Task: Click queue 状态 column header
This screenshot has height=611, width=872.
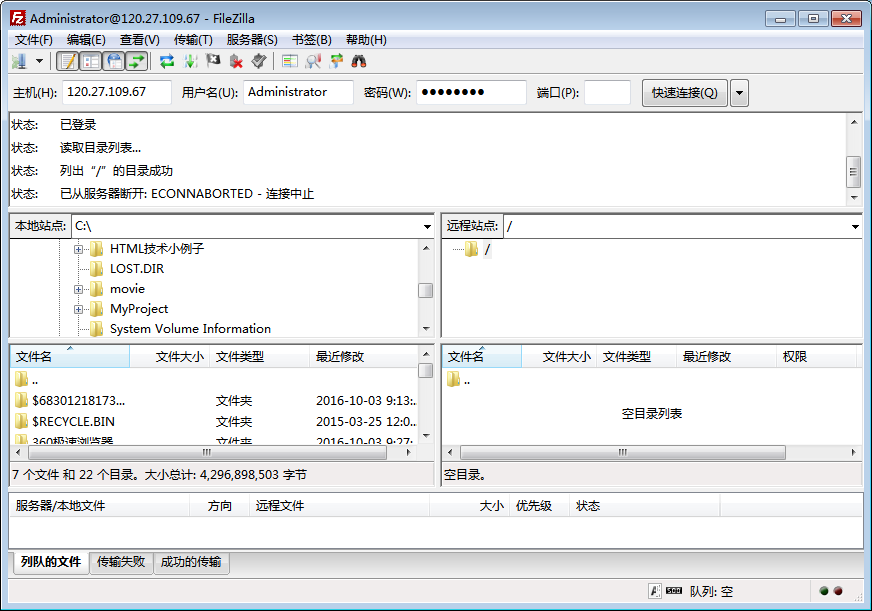Action: (644, 505)
